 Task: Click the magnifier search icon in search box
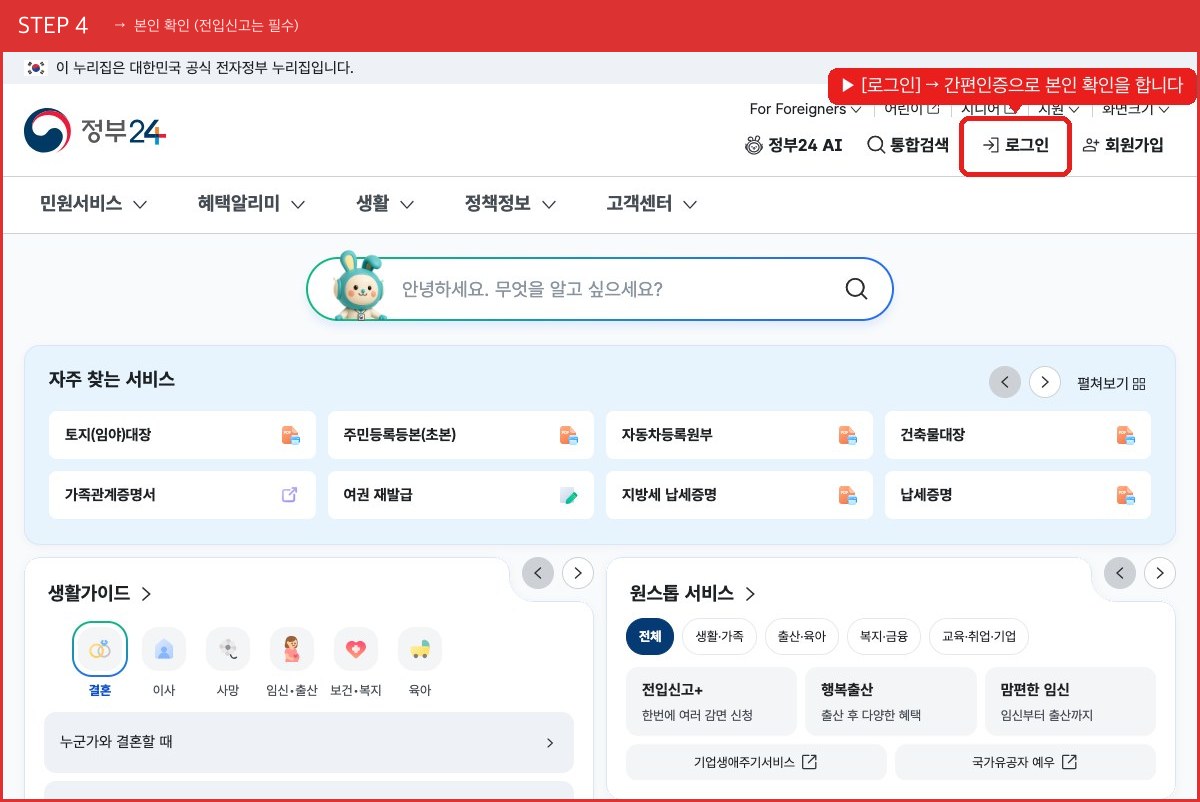point(856,289)
